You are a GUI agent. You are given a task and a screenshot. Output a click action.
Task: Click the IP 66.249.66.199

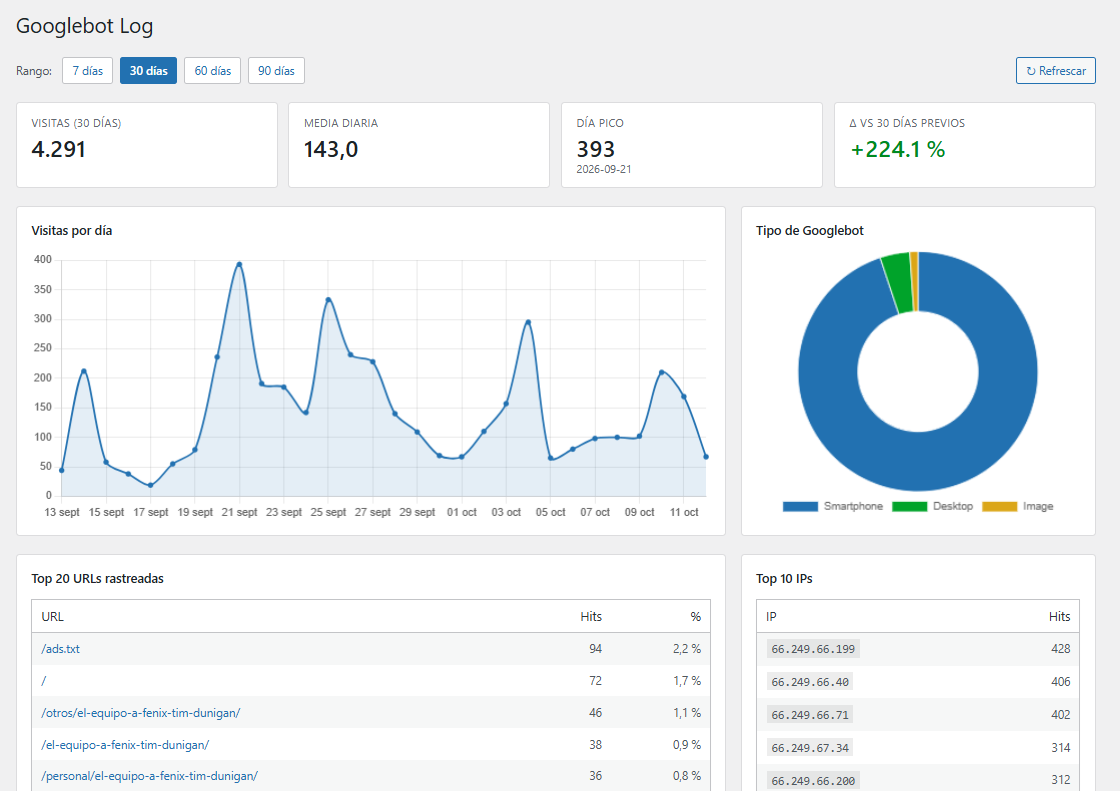(x=813, y=649)
